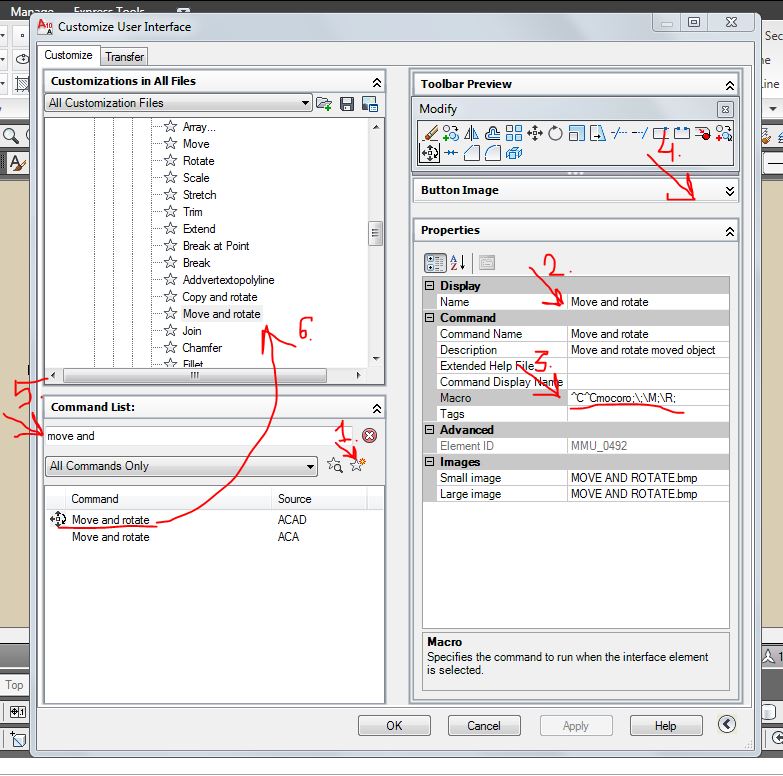Collapse the Customizations in All Files panel
Screen dimensions: 783x776
click(x=377, y=82)
